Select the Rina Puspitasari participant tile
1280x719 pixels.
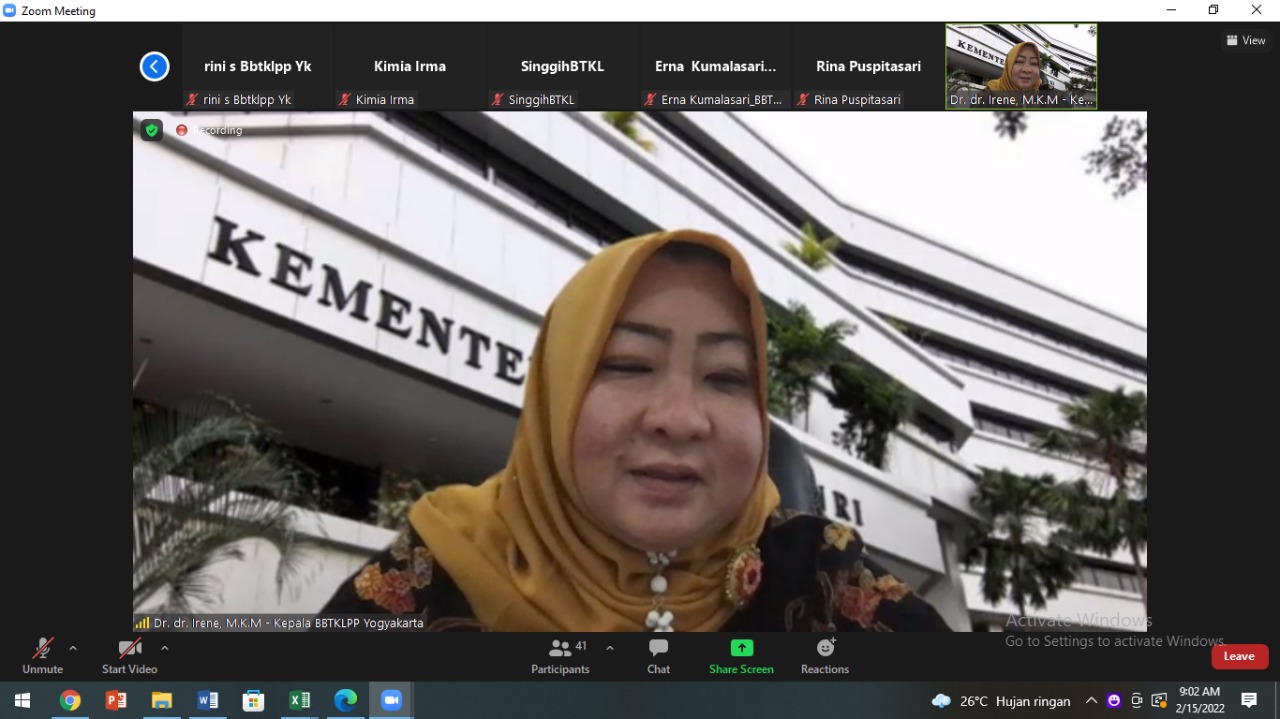coord(868,66)
